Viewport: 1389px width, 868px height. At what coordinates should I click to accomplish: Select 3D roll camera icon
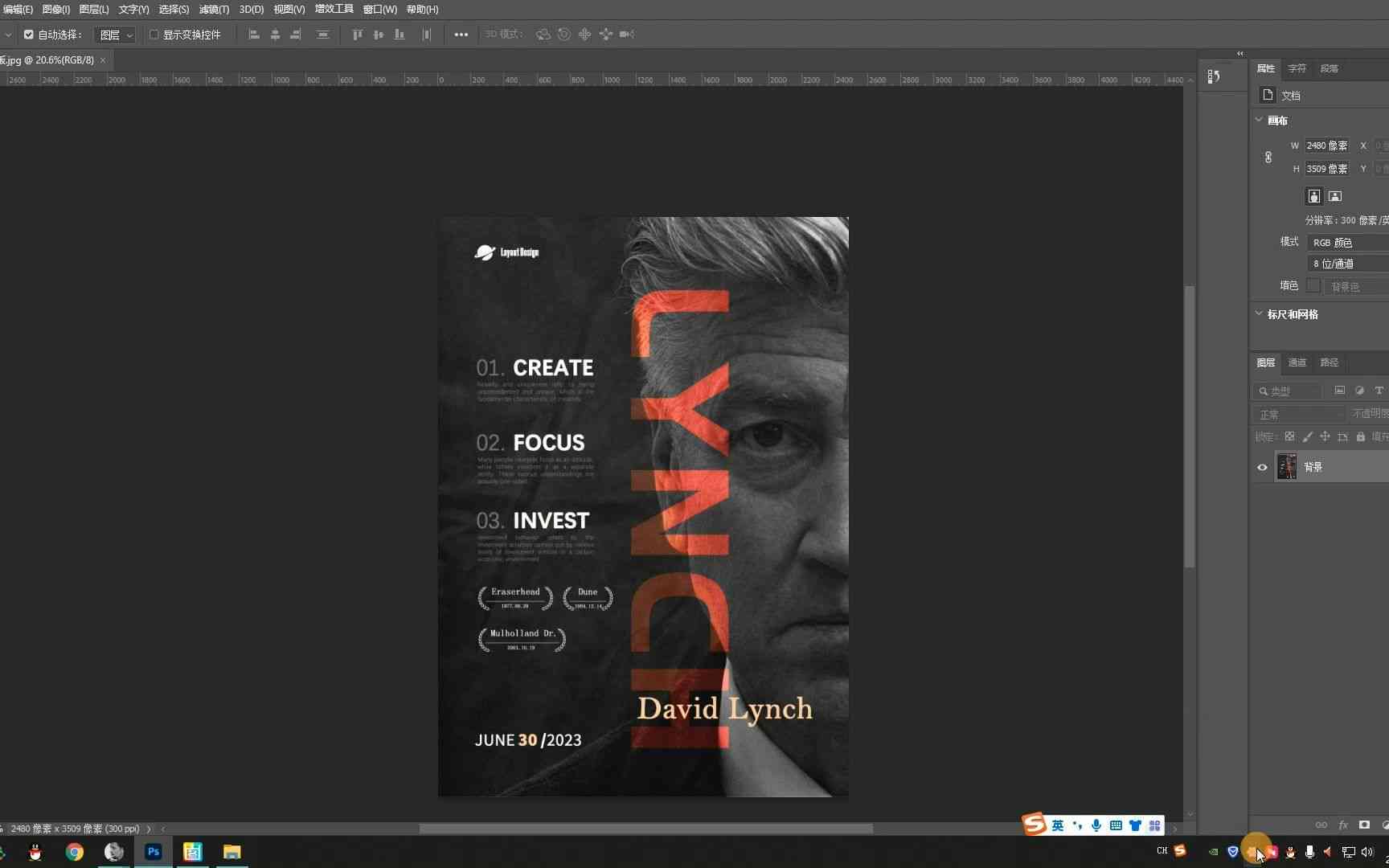pyautogui.click(x=564, y=35)
